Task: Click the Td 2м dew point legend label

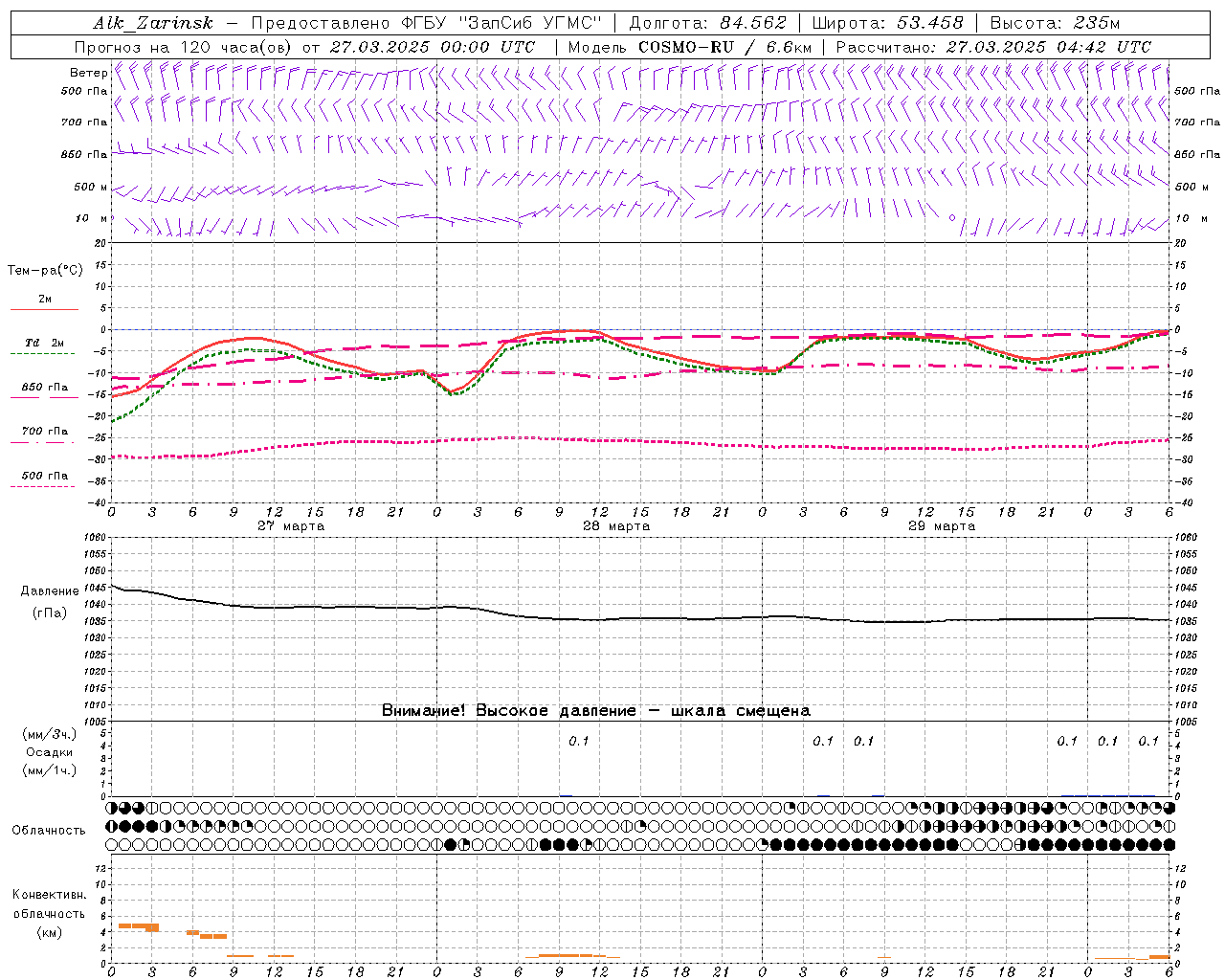Action: [45, 343]
